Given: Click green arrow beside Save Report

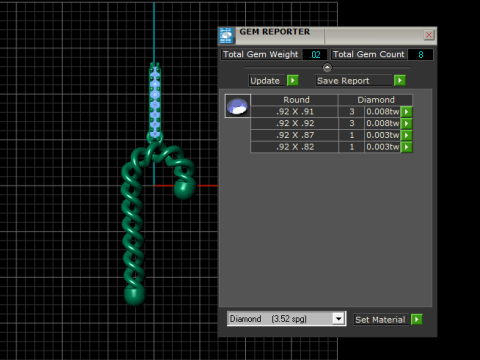Looking at the screenshot, I should pyautogui.click(x=400, y=81).
